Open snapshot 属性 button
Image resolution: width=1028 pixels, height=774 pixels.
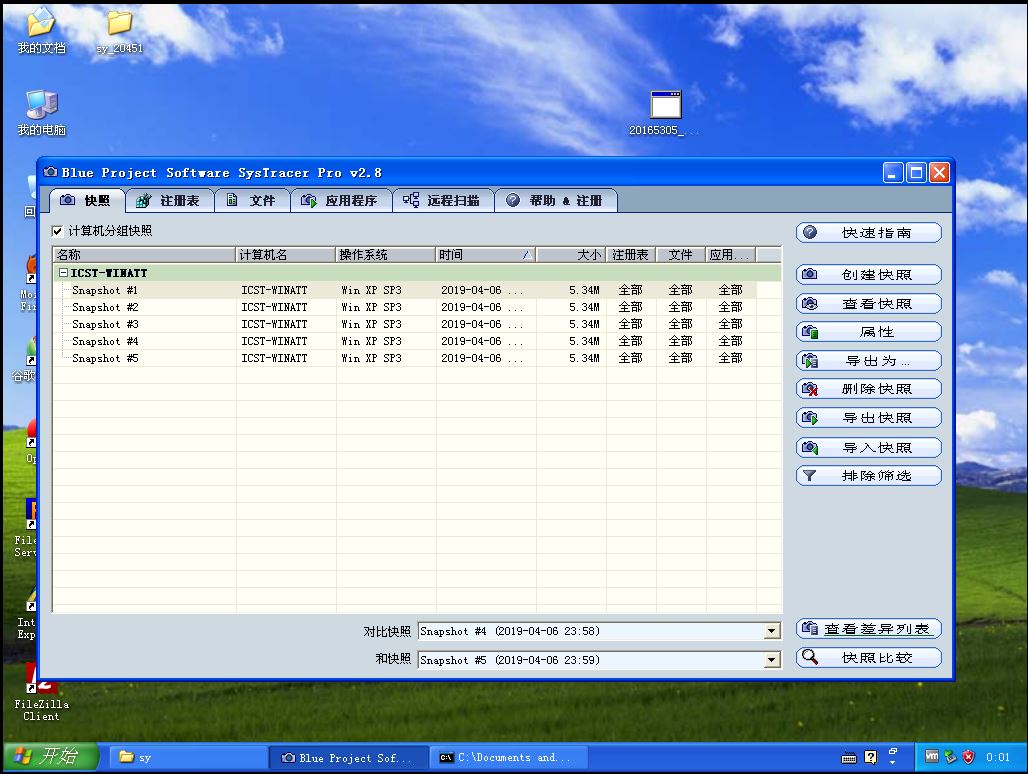point(869,332)
